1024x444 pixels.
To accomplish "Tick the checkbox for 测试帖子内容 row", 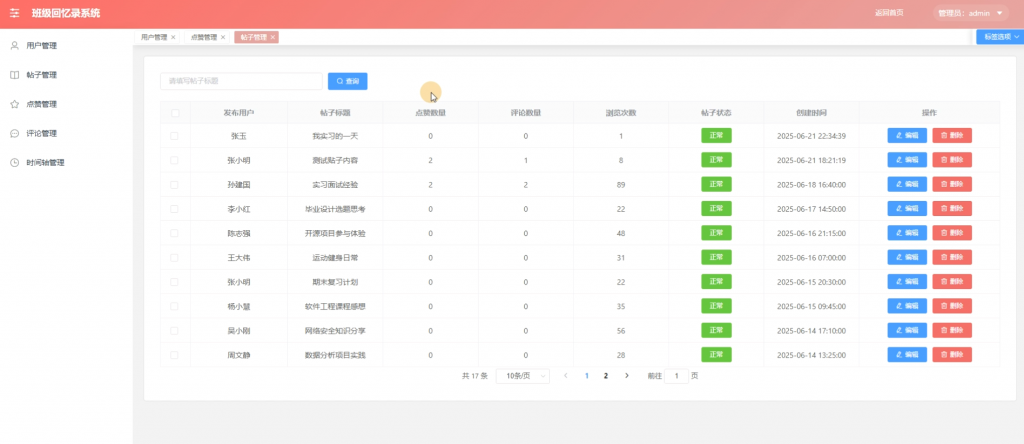I will 174,160.
